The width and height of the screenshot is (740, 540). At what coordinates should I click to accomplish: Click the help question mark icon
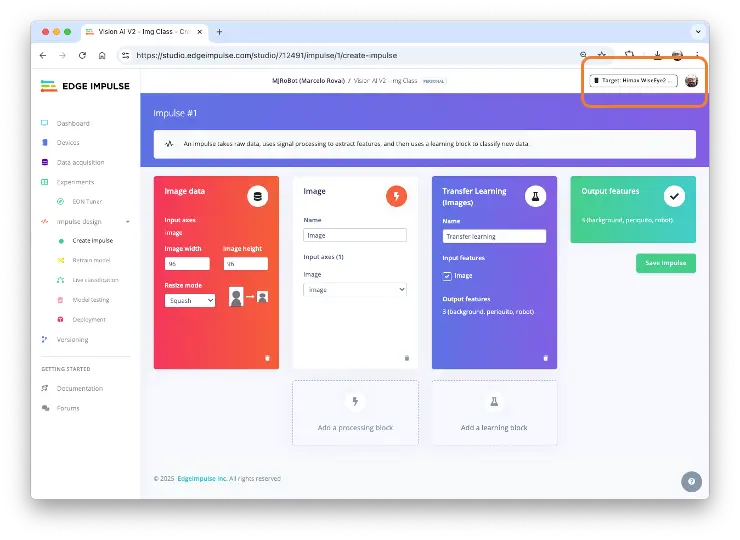691,481
